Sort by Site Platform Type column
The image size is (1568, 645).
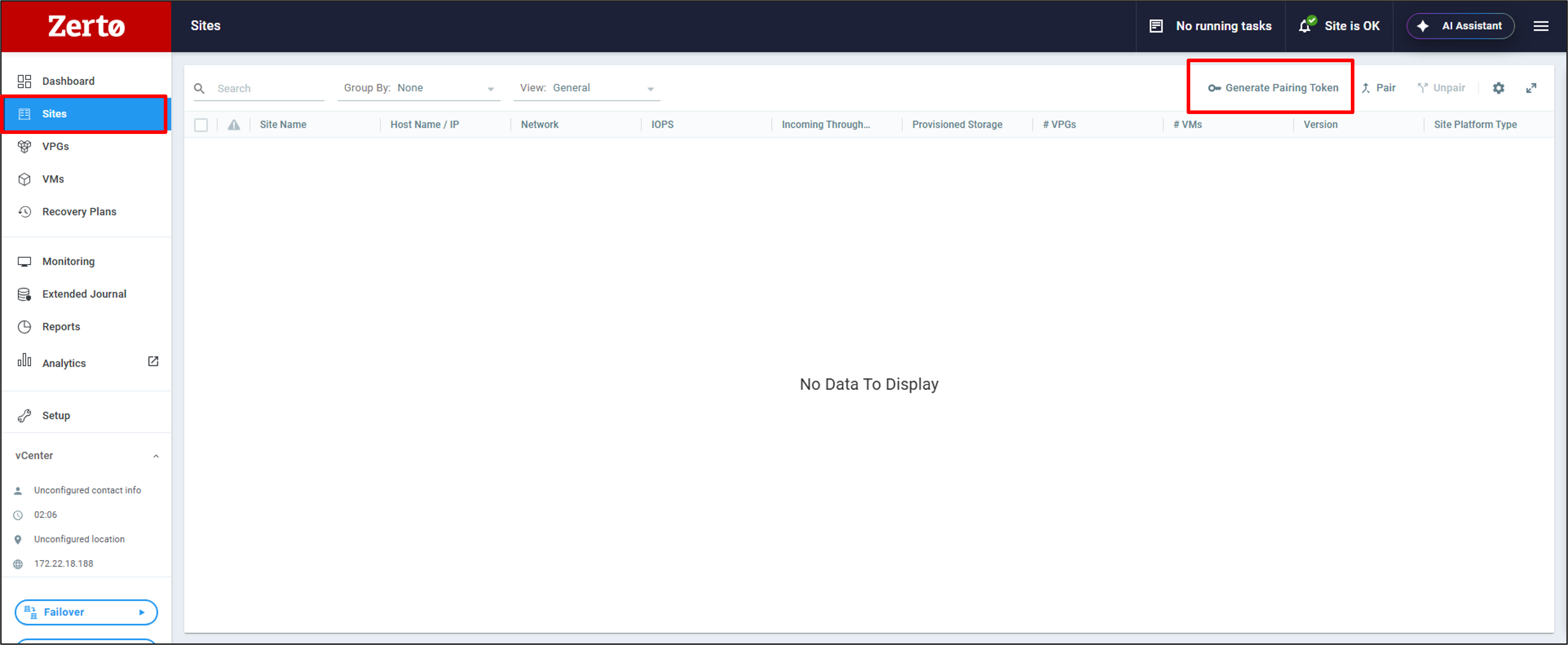tap(1475, 124)
